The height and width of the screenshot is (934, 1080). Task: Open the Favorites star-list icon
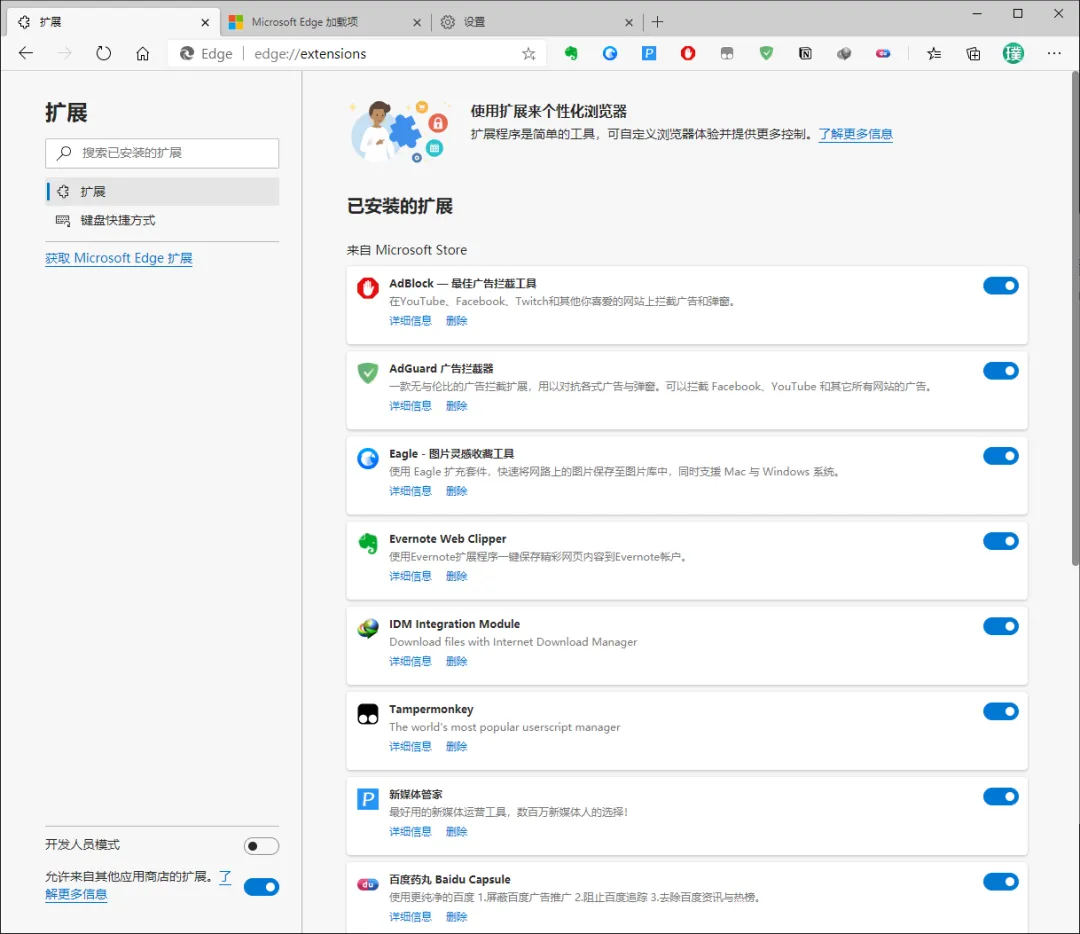click(x=934, y=53)
